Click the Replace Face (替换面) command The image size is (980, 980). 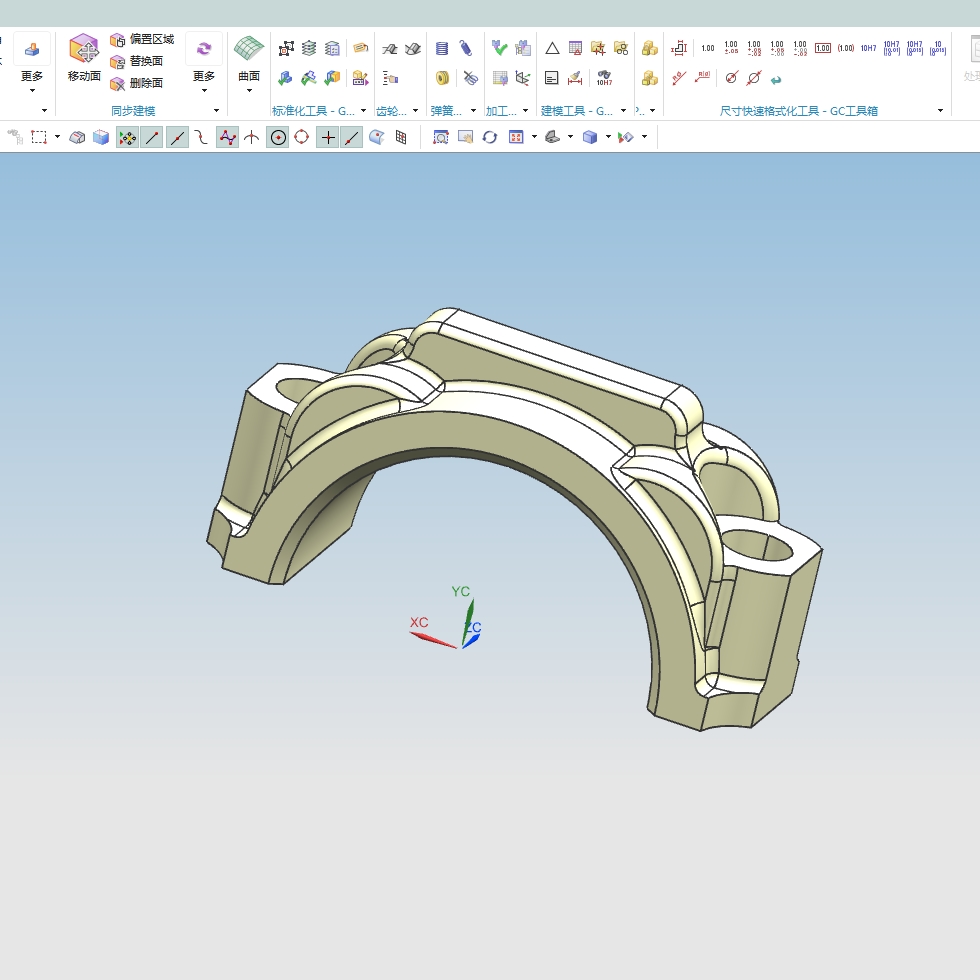136,61
